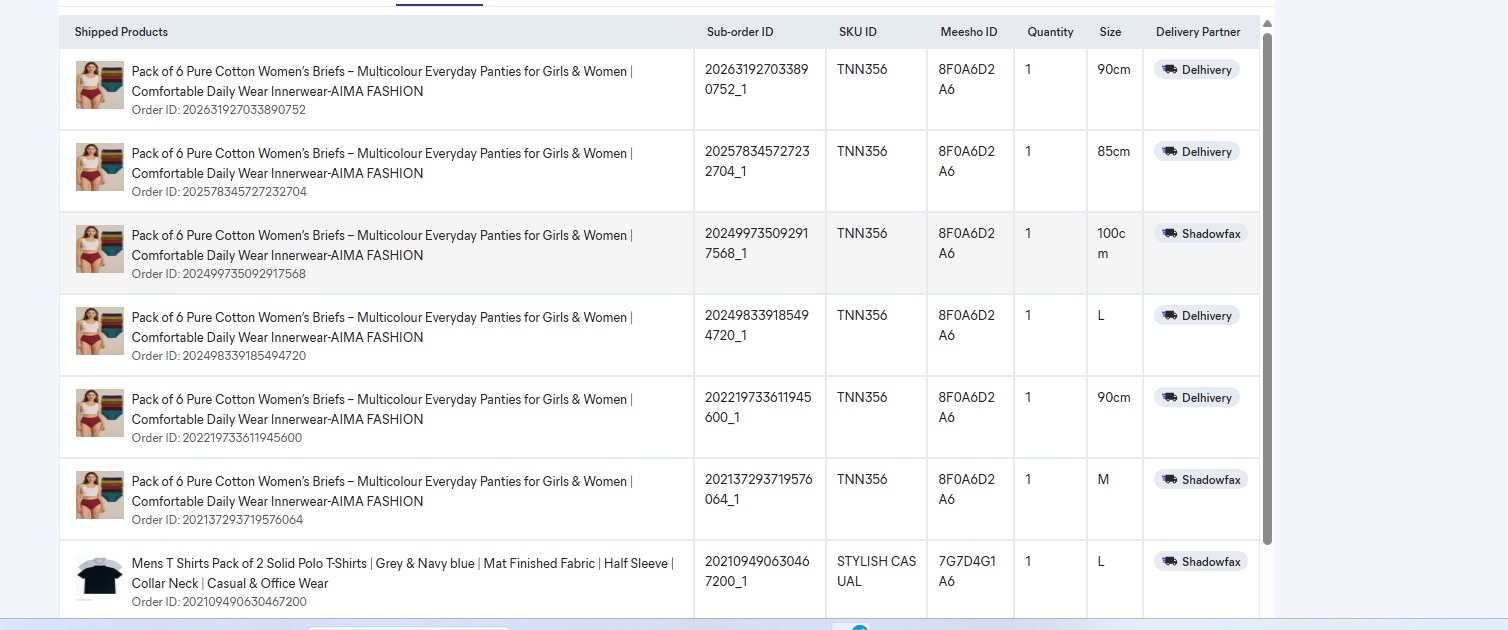Select the thumbnail for order 202137293719576064
Viewport: 1508px width, 630px height.
coord(99,495)
